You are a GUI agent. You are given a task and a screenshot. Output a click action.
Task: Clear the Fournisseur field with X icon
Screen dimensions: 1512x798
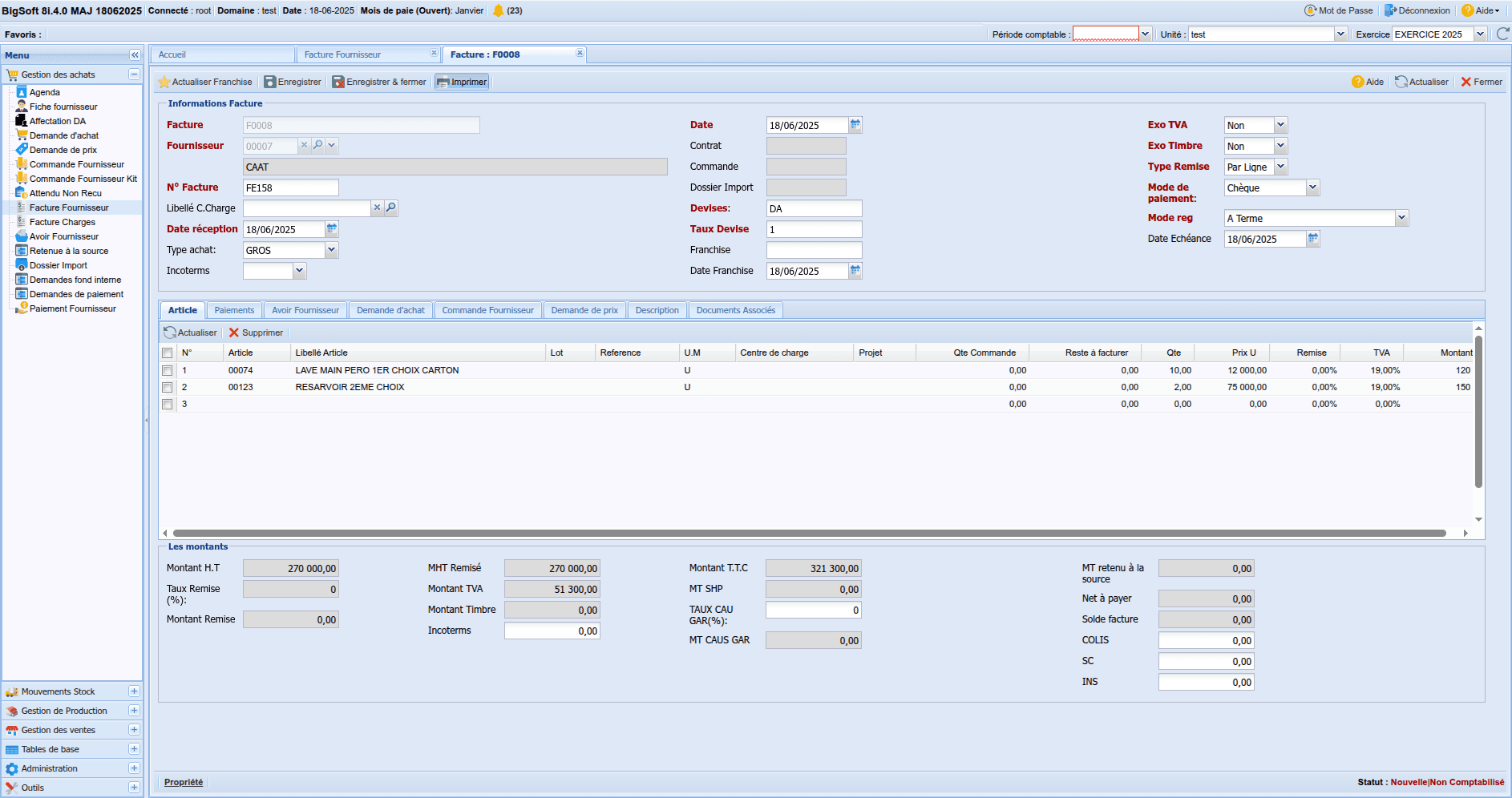click(304, 145)
